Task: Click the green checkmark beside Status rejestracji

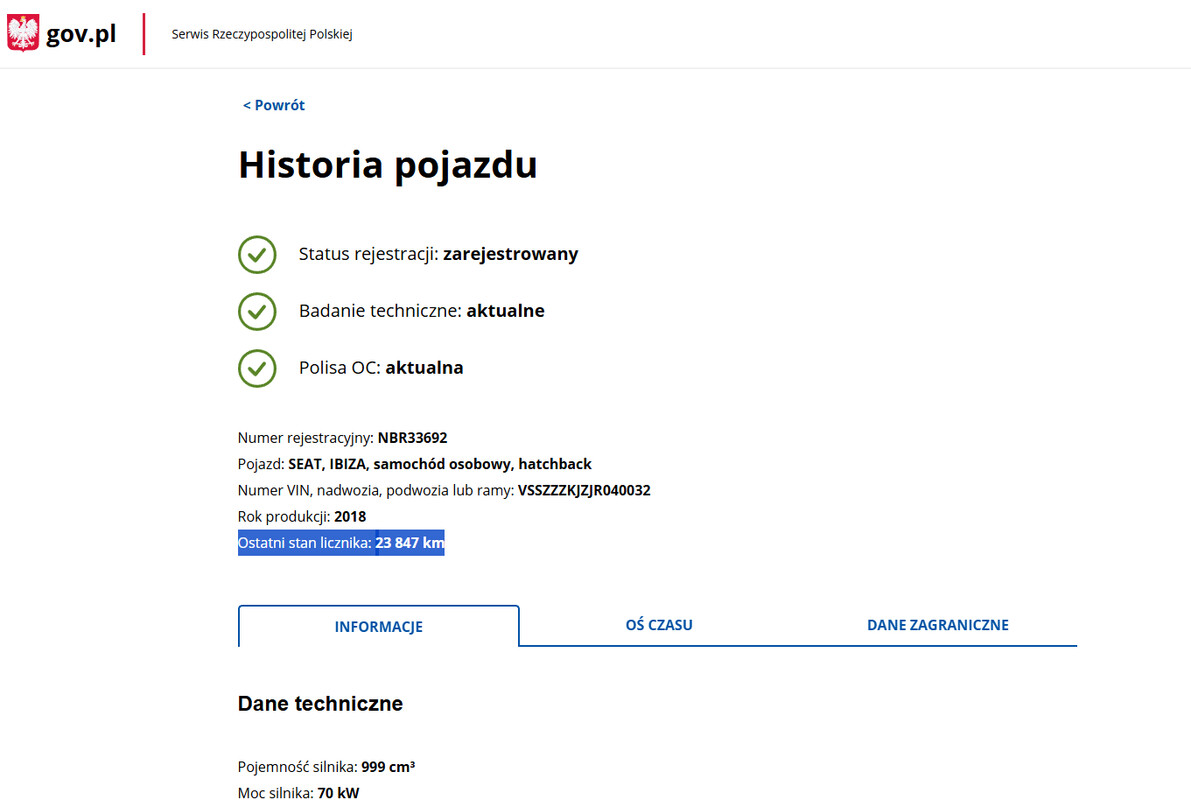Action: click(257, 254)
